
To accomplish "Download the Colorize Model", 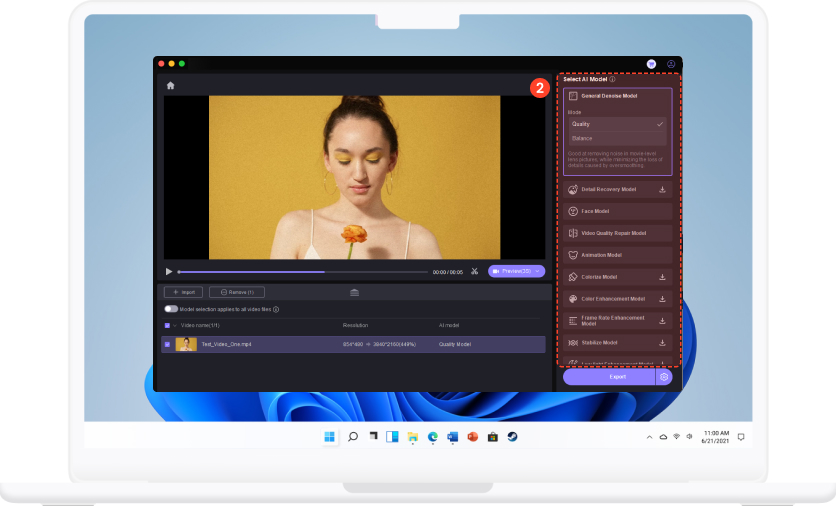I will (x=662, y=277).
